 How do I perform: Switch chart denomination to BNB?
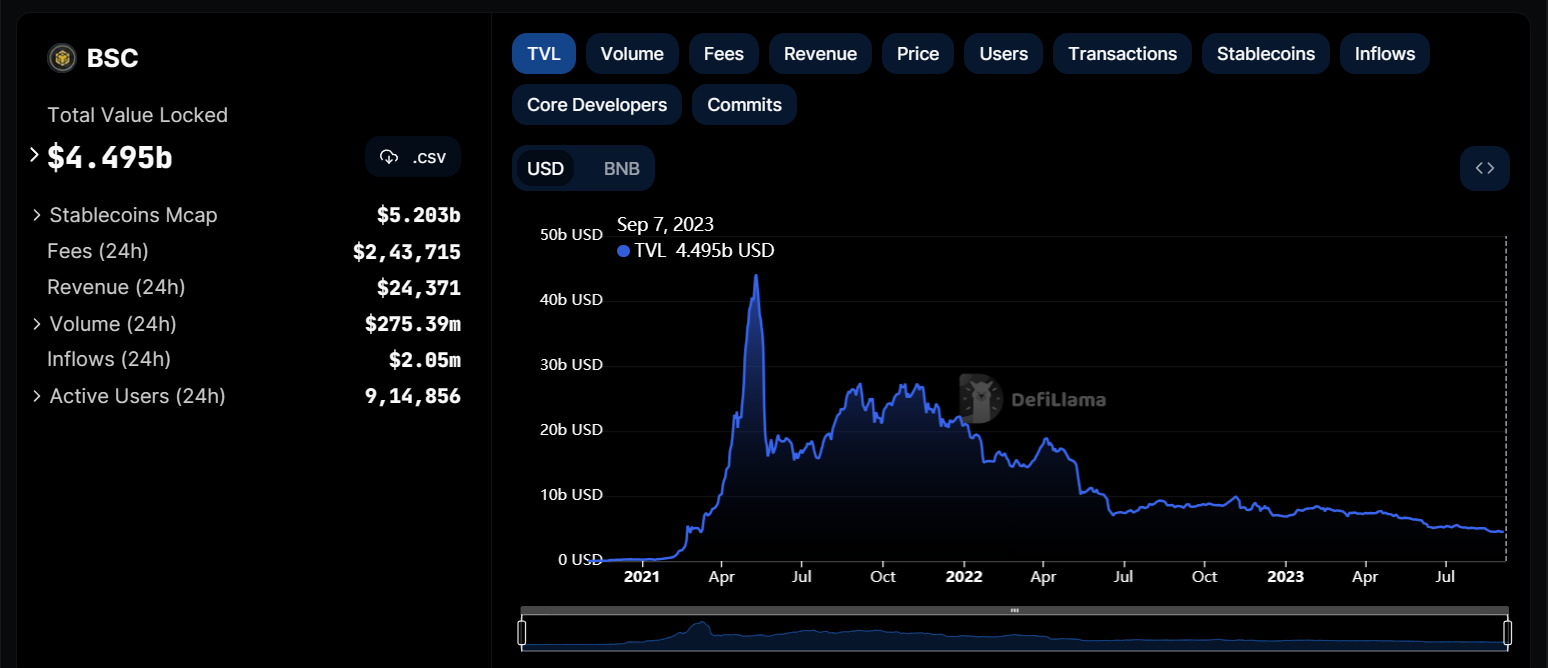pos(622,168)
